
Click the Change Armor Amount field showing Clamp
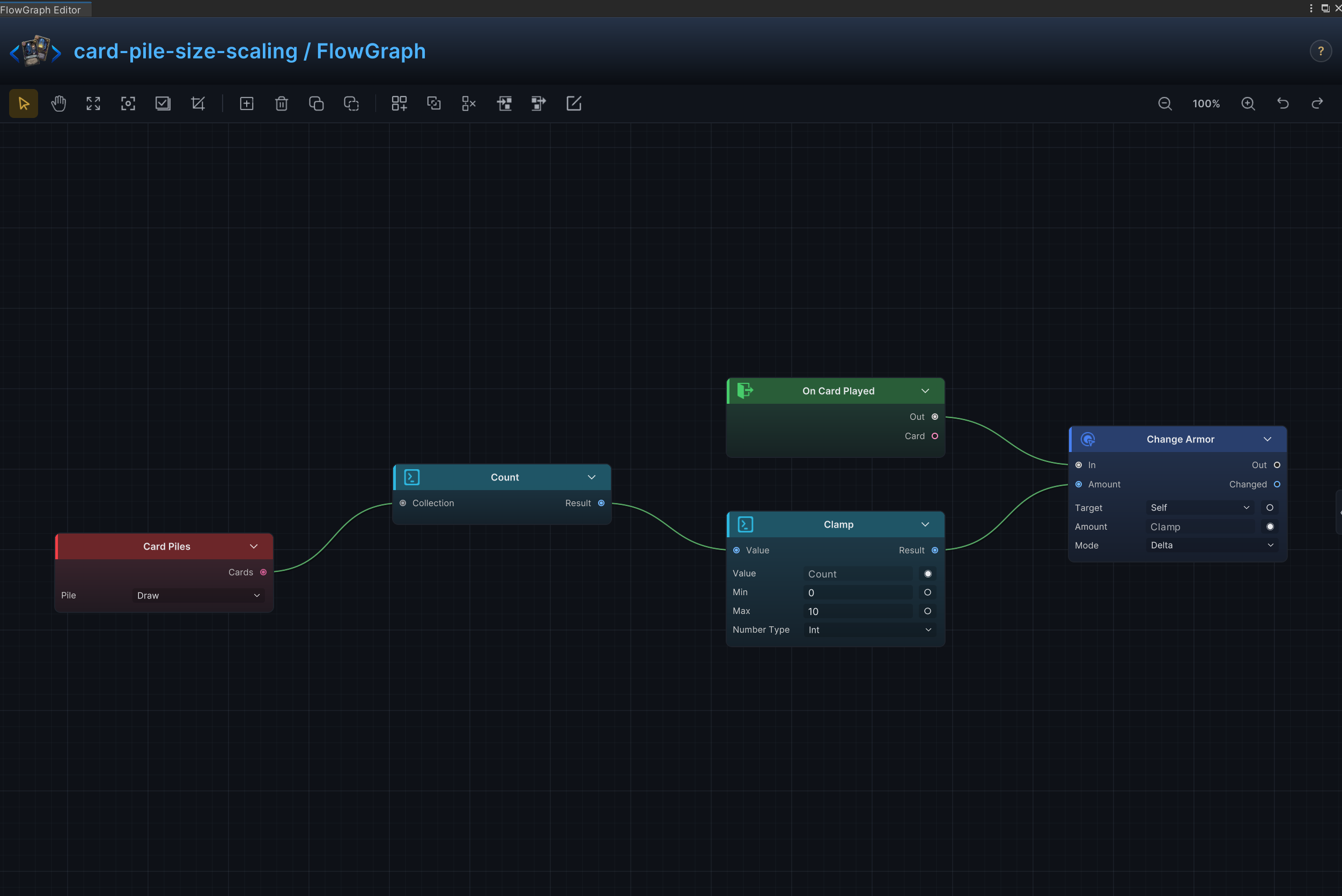[x=1200, y=527]
